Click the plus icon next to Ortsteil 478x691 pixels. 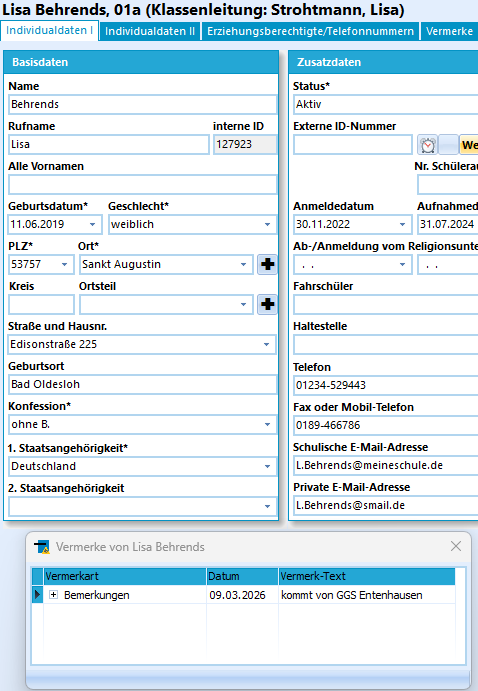(267, 305)
